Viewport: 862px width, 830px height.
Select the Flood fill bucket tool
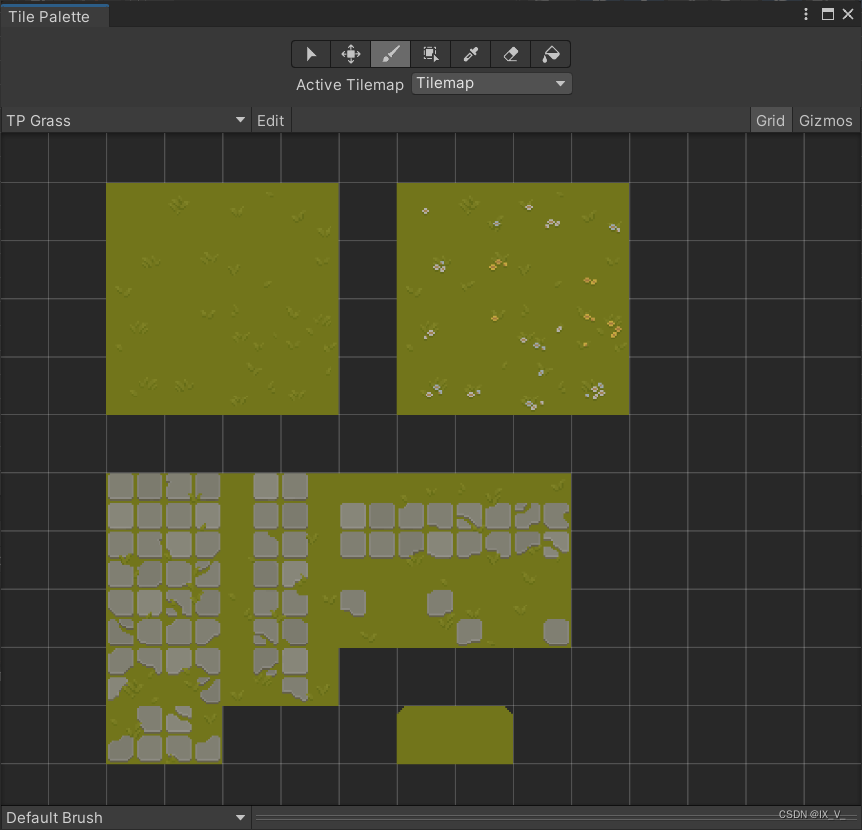(550, 54)
